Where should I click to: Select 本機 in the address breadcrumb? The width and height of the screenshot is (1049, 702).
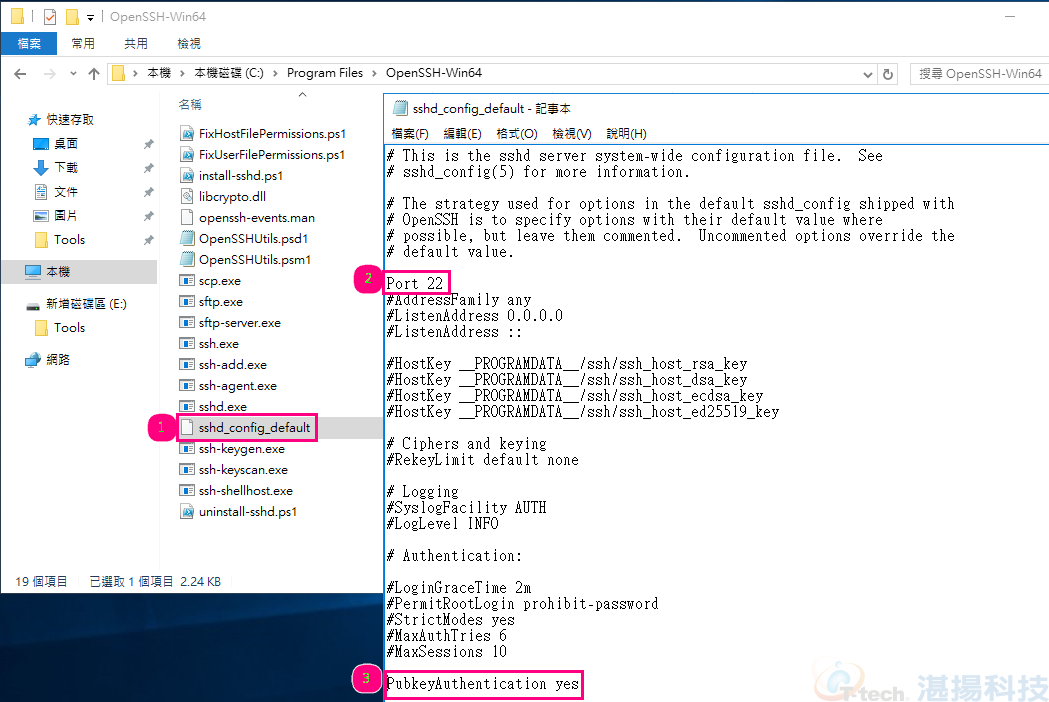[x=159, y=73]
